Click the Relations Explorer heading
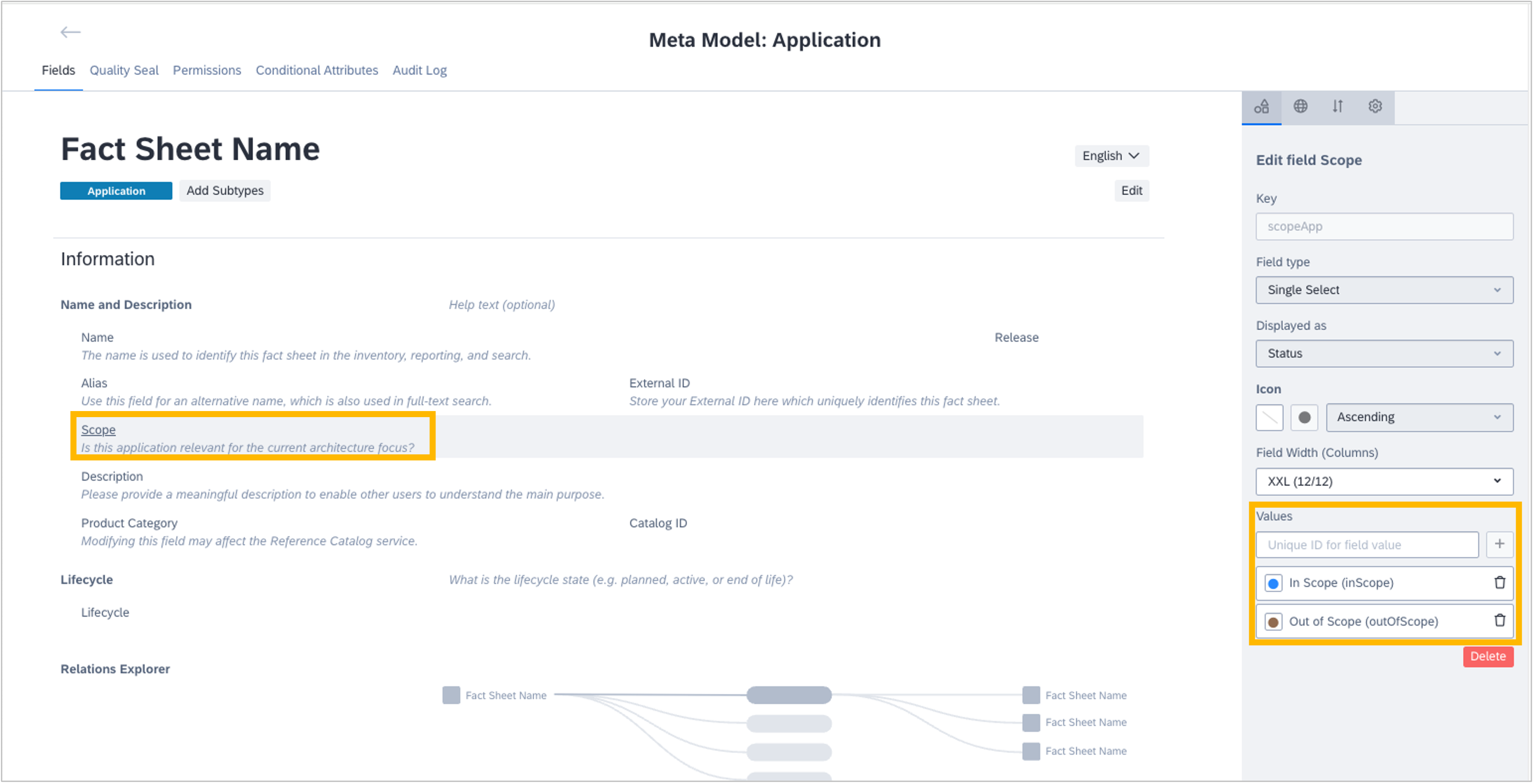The image size is (1533, 784). click(x=115, y=669)
